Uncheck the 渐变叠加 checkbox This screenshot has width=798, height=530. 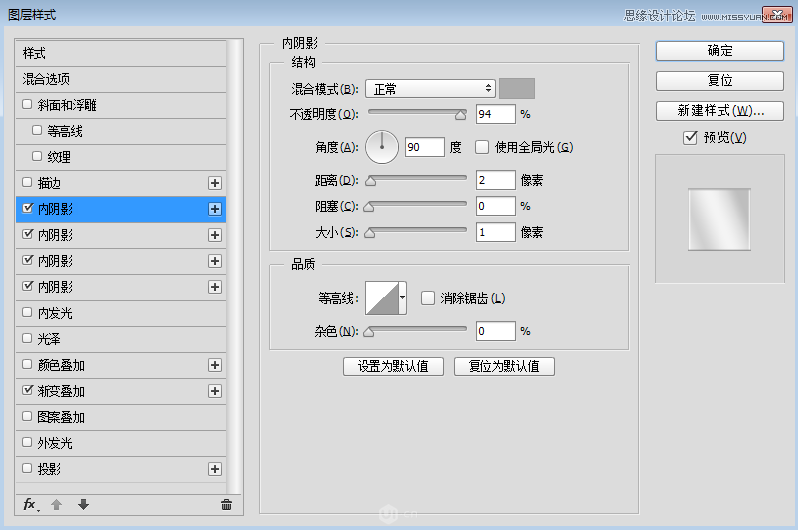pos(27,390)
